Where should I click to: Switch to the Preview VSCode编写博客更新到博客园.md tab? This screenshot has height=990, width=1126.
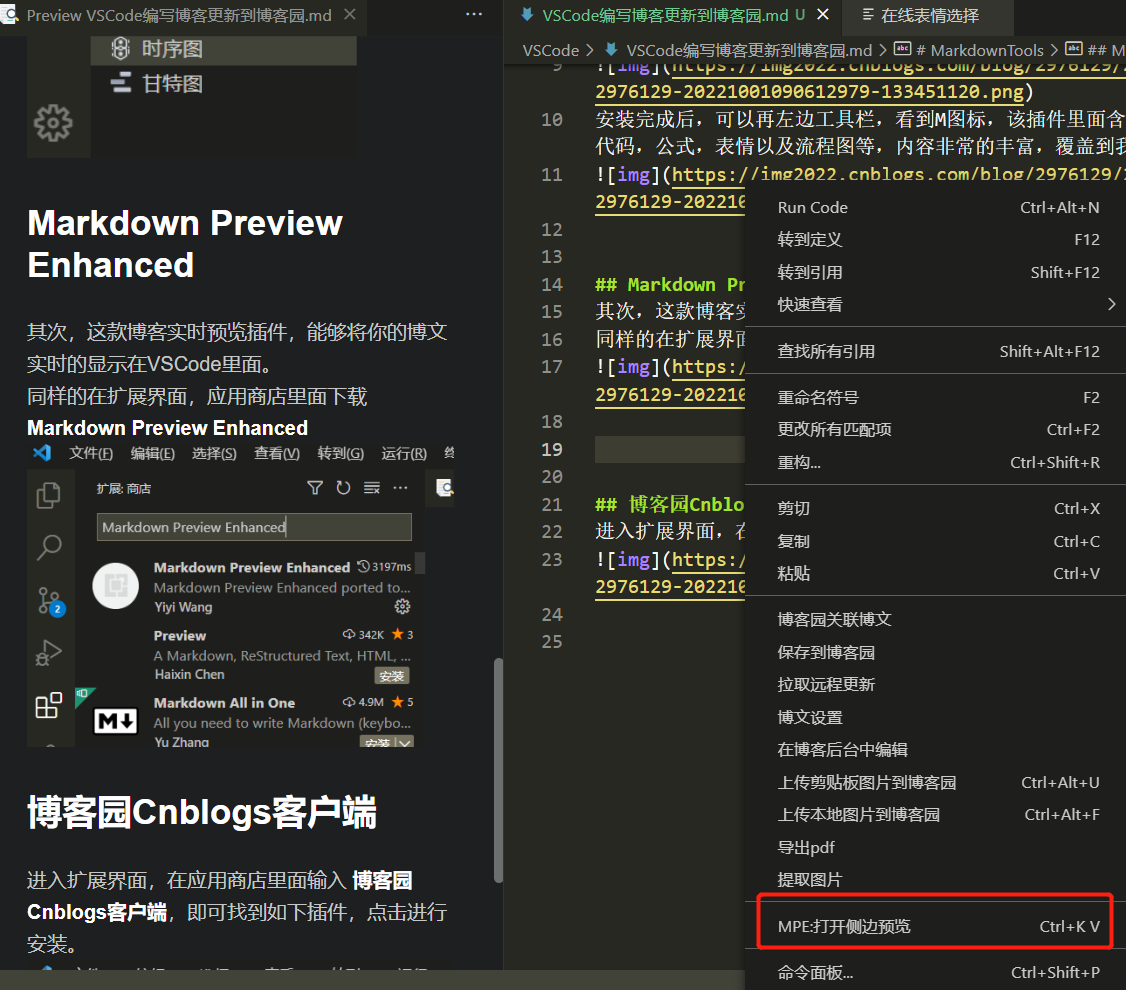click(x=180, y=15)
